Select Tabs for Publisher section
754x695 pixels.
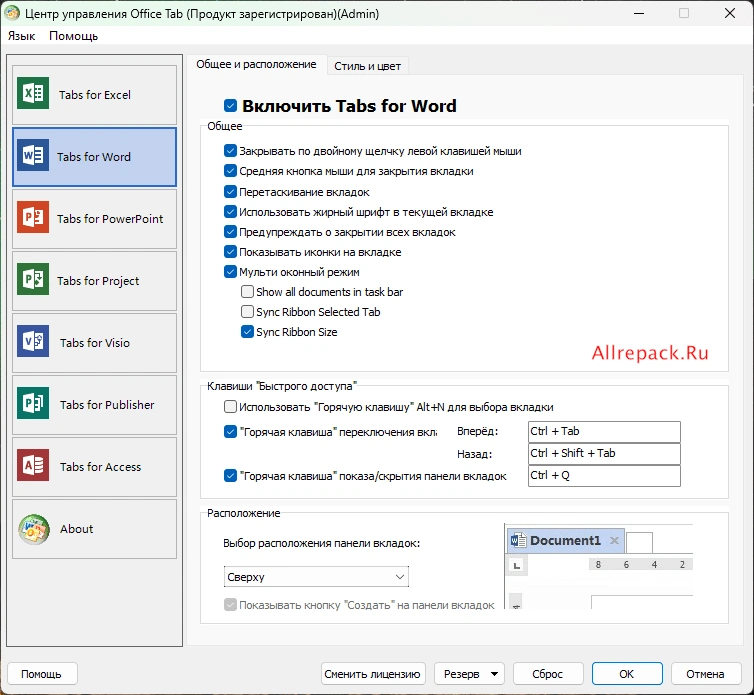pyautogui.click(x=94, y=405)
